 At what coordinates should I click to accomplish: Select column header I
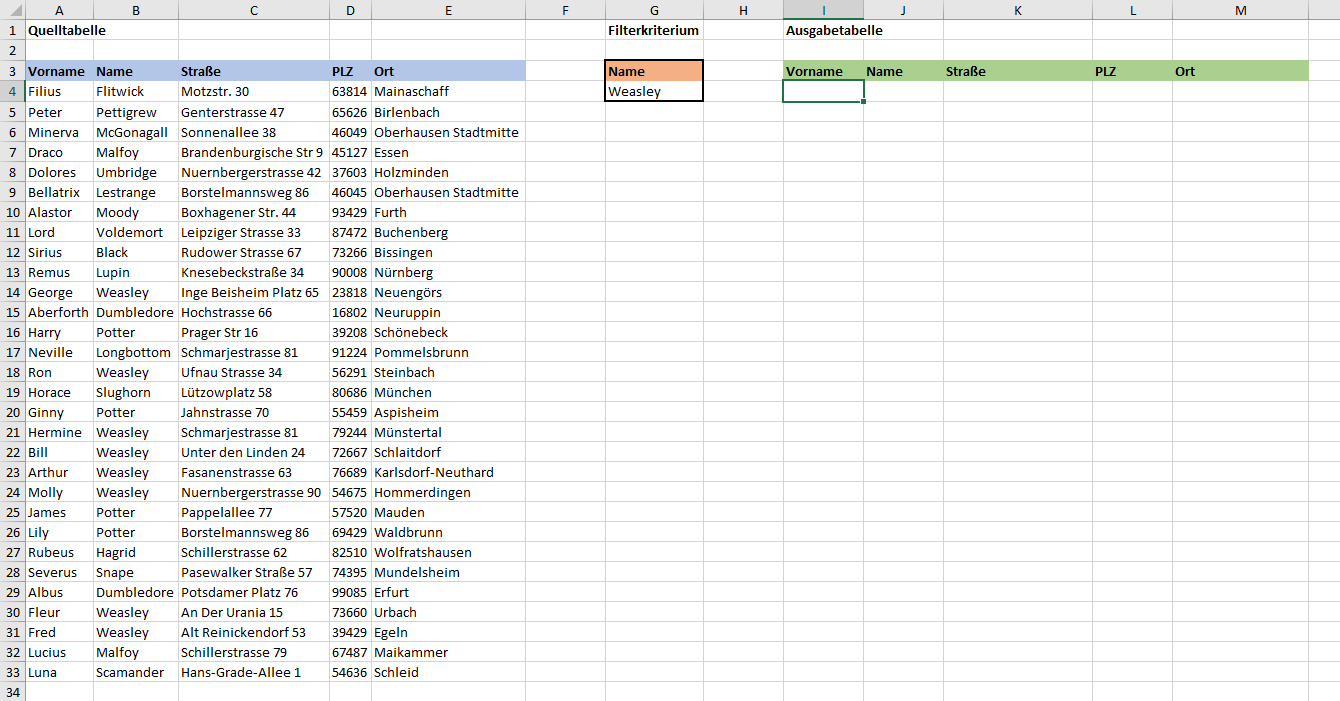point(824,10)
